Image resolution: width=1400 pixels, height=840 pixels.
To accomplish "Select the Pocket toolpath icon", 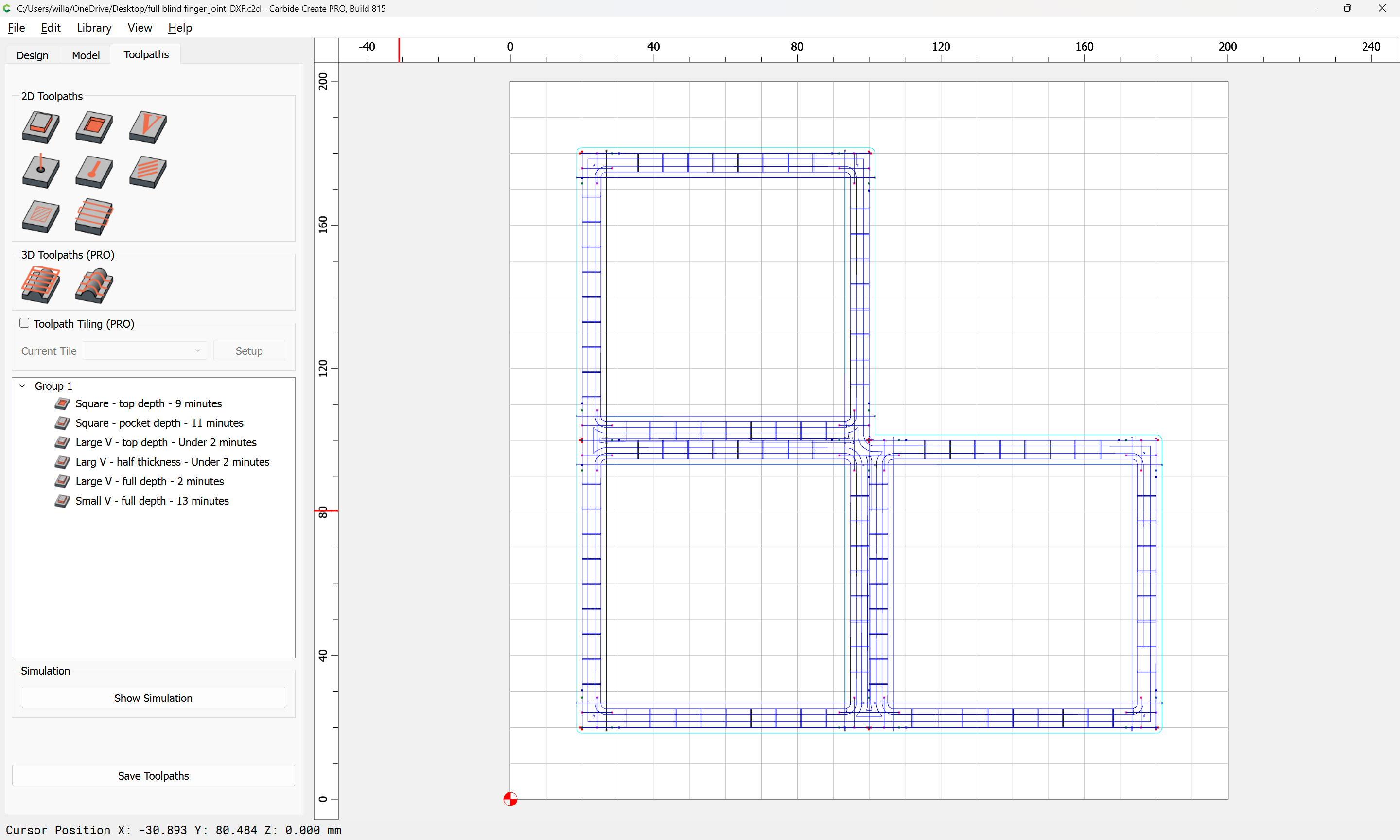I will coord(94,127).
